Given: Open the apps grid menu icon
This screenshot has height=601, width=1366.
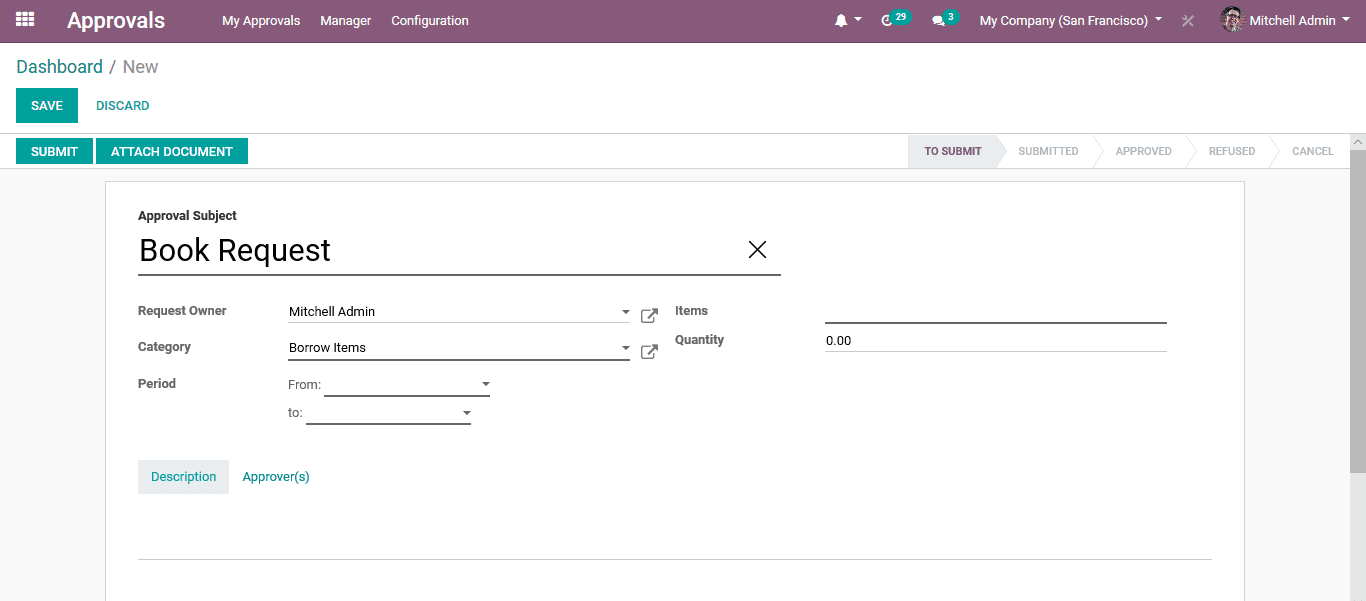Looking at the screenshot, I should click(x=25, y=19).
